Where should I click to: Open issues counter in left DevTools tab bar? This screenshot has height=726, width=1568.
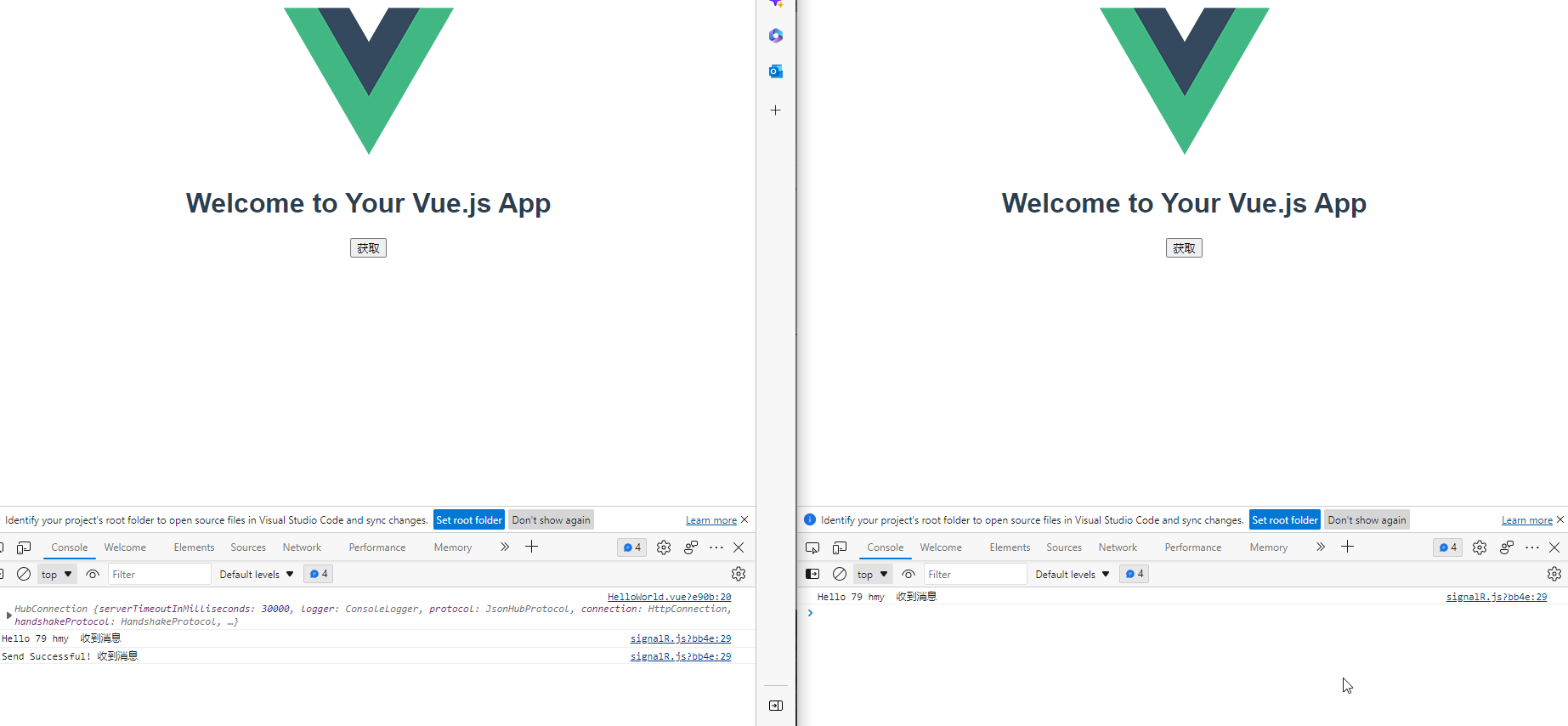(632, 547)
